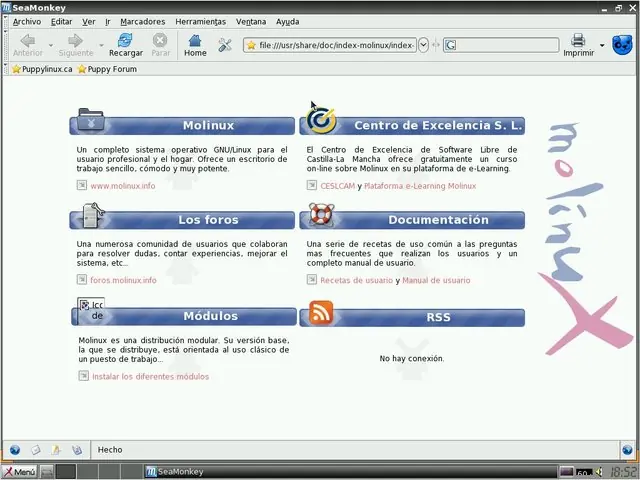
Task: Click the folder icon on the Molinux banner
Action: click(91, 120)
